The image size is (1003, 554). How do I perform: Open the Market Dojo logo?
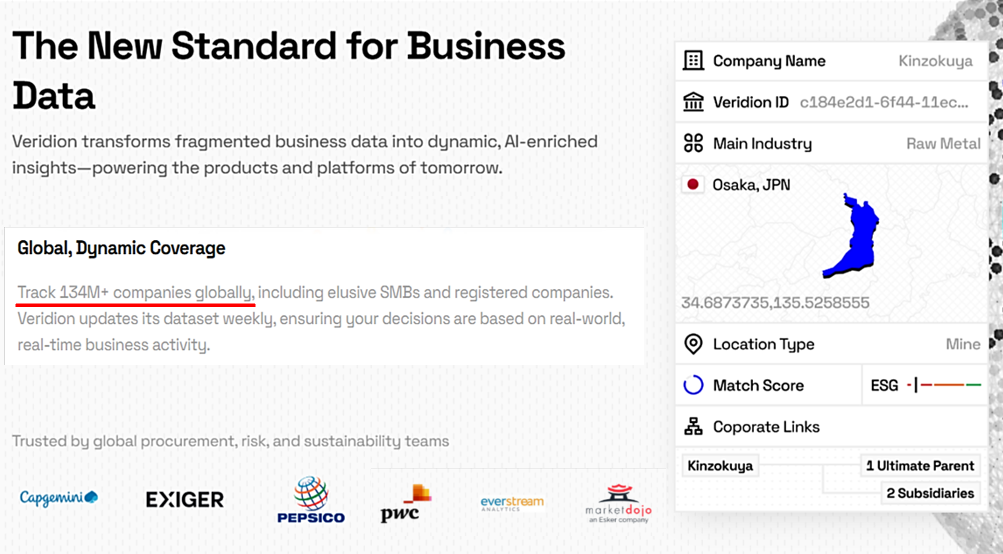(x=619, y=503)
